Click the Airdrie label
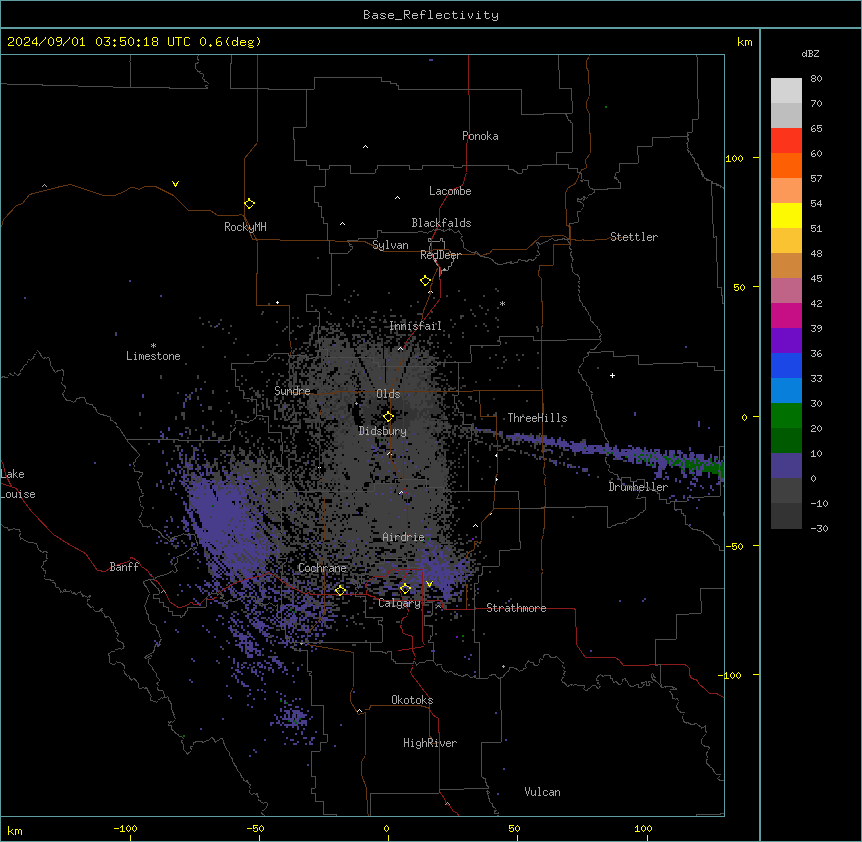 tap(403, 537)
